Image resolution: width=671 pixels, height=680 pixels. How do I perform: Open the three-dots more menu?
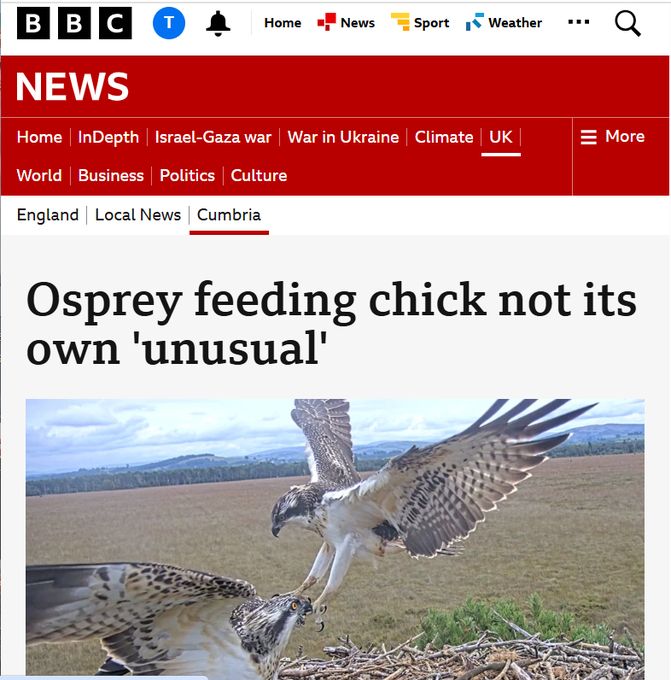[x=579, y=22]
